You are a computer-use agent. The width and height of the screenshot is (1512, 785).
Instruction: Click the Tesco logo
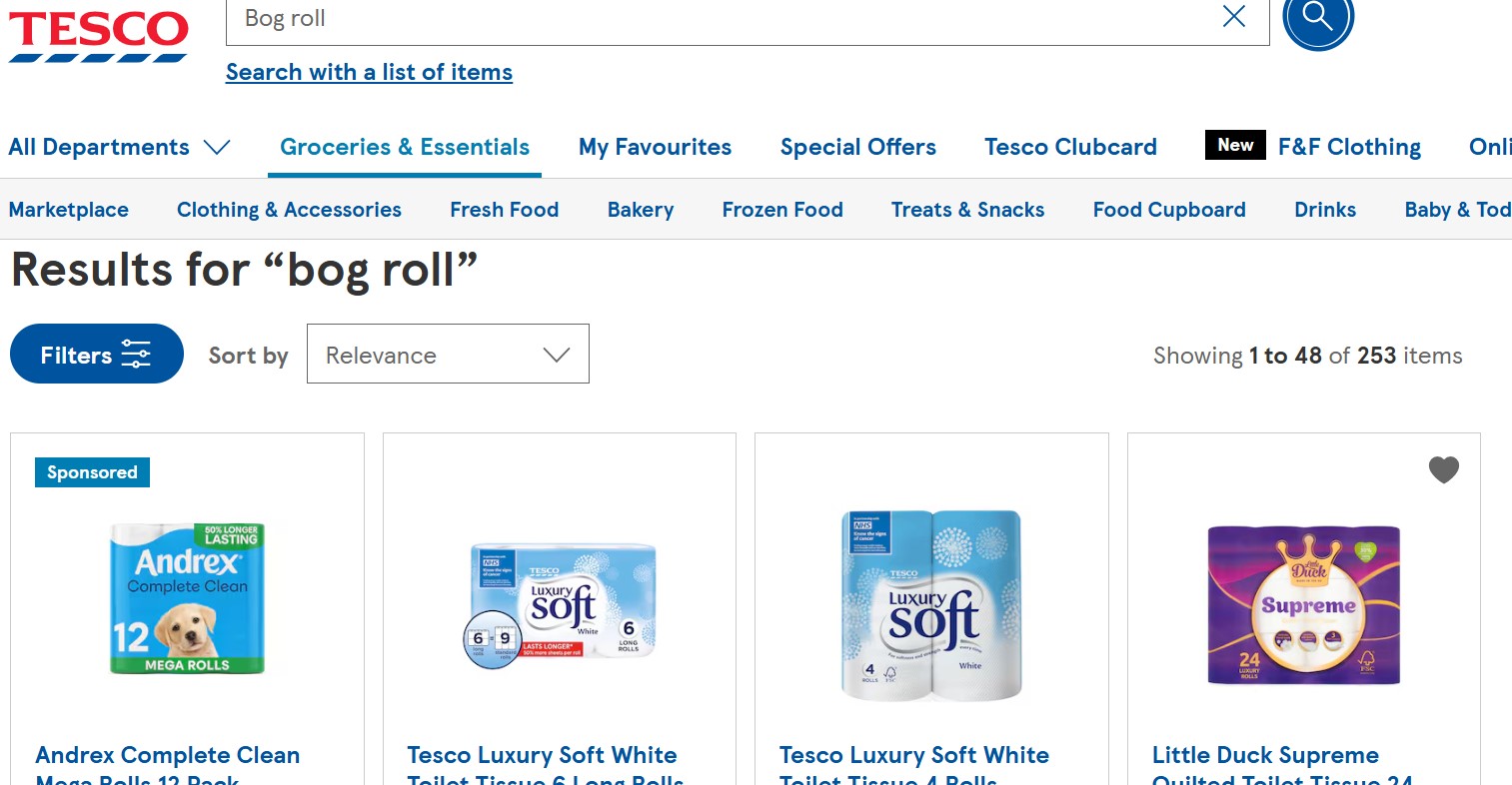point(99,36)
